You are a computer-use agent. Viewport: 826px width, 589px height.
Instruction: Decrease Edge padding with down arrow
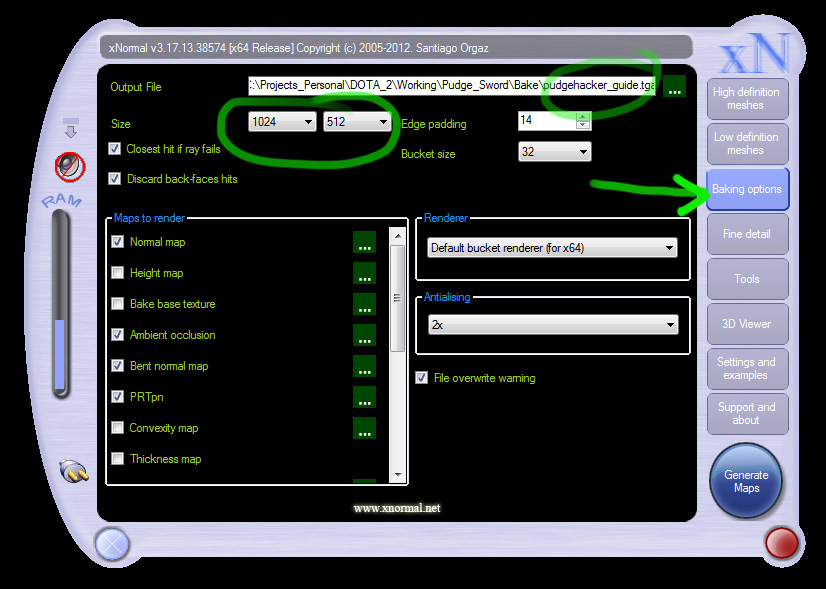(x=583, y=125)
